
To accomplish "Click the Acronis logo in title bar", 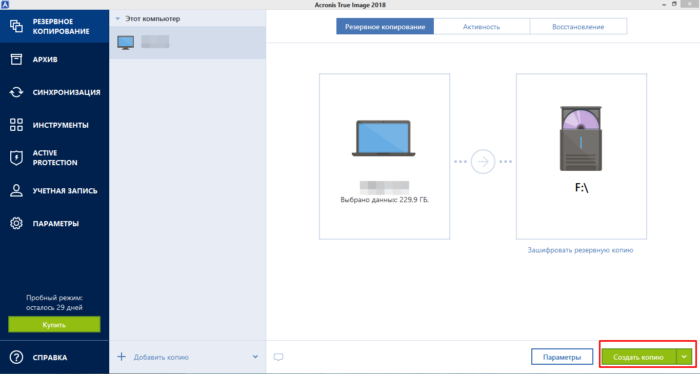I will click(x=5, y=4).
